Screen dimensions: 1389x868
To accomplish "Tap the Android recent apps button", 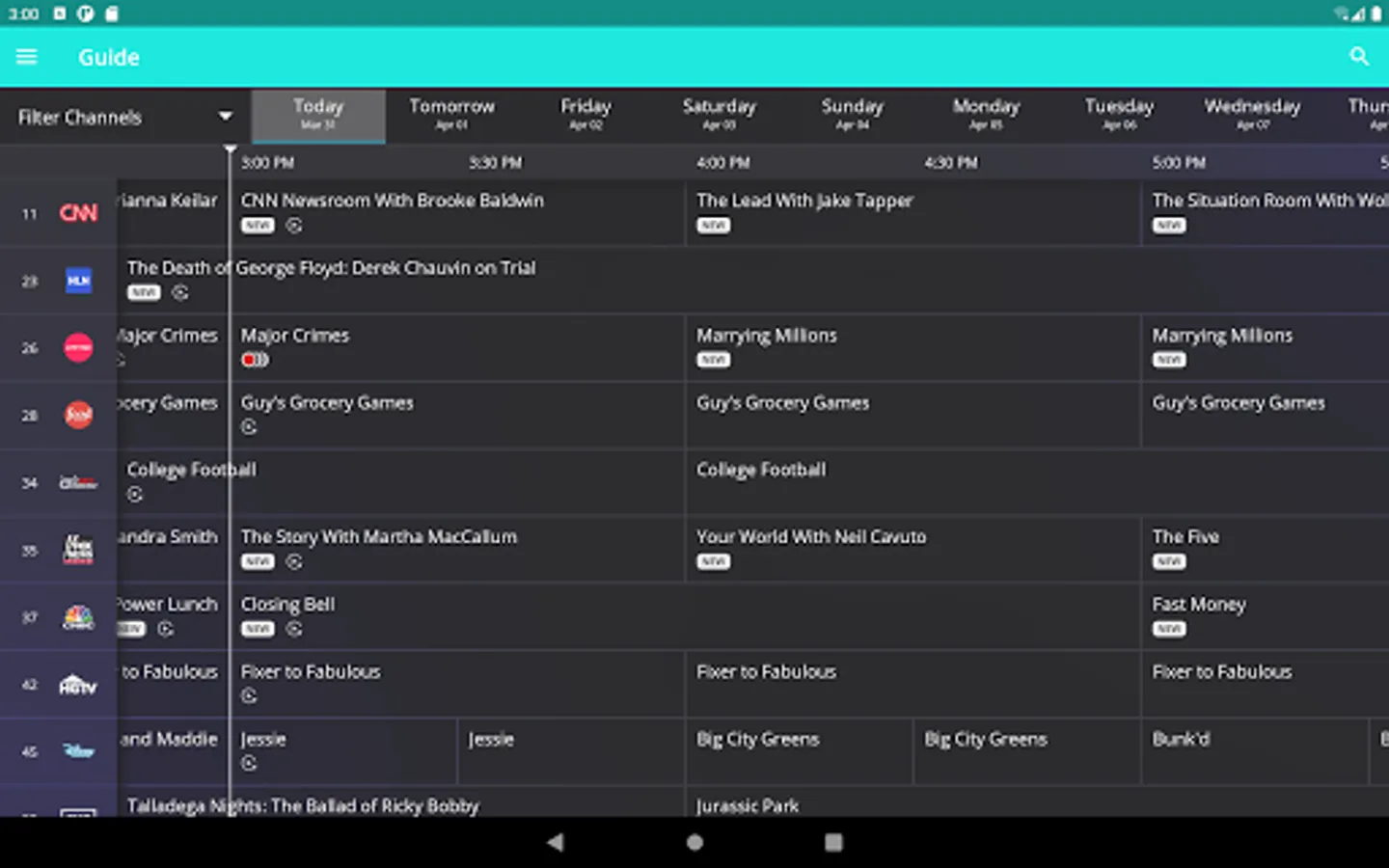I will point(833,842).
